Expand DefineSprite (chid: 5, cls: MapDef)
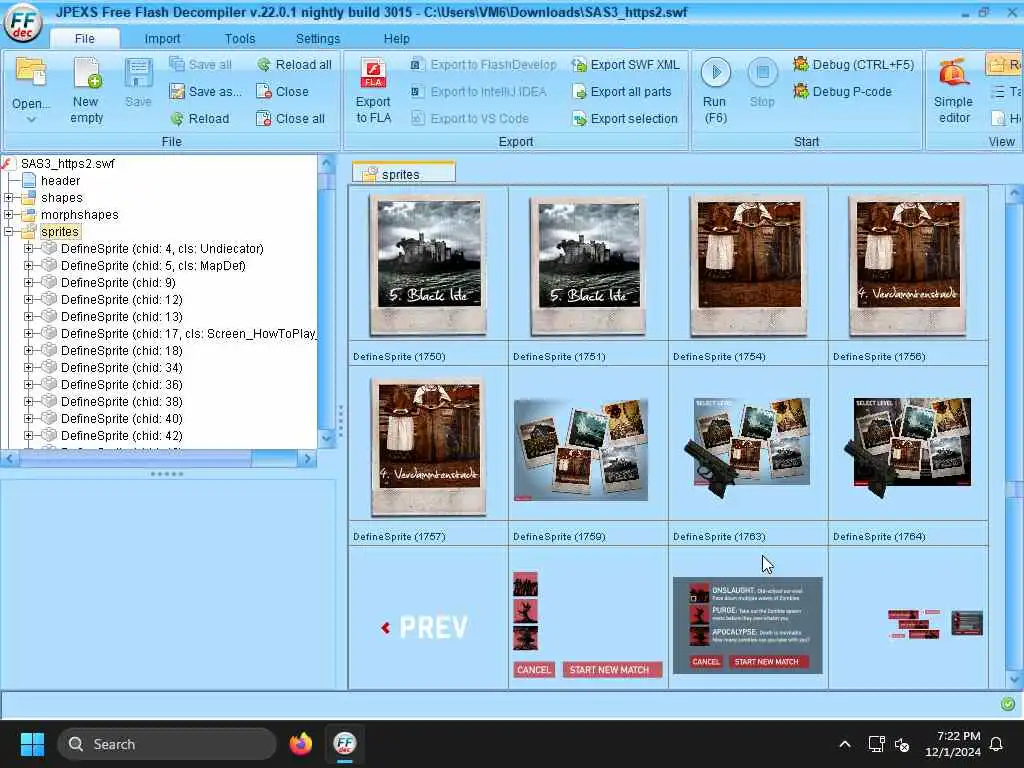1024x768 pixels. [28, 265]
